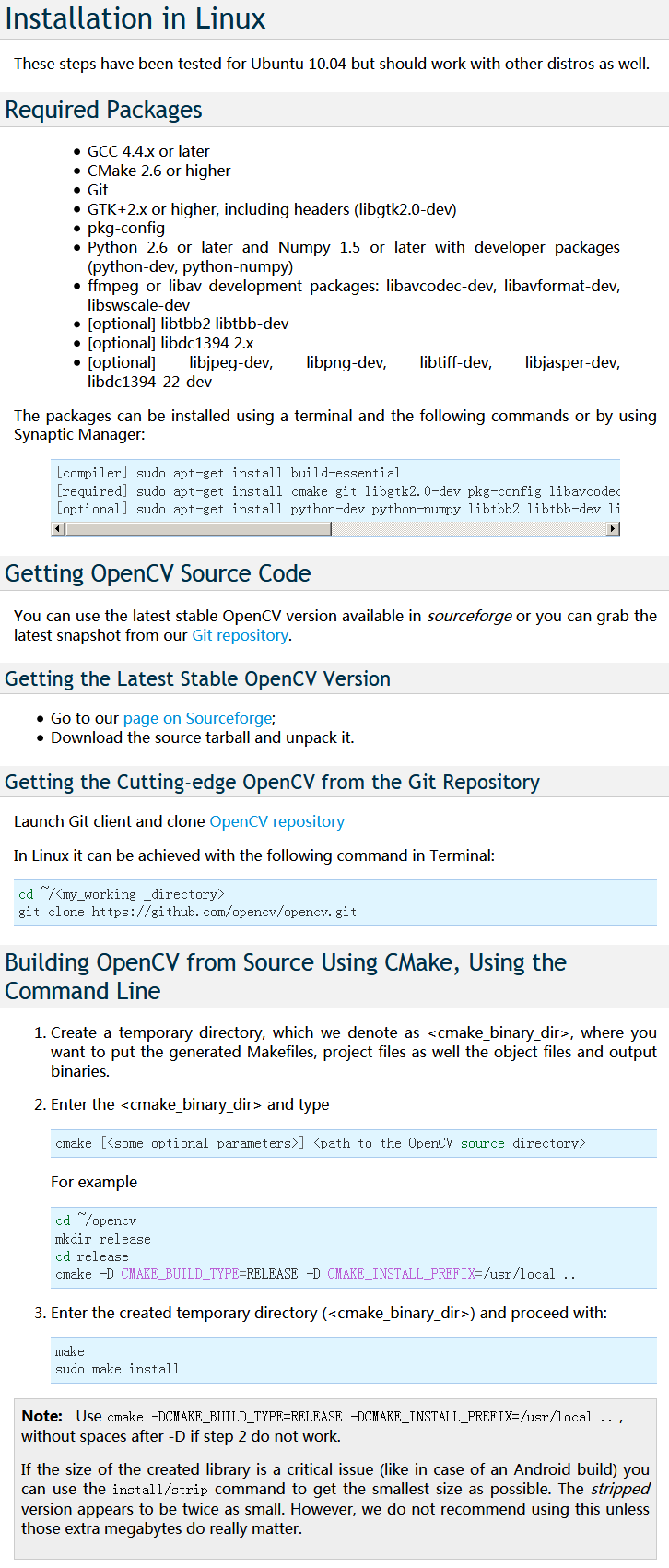Click the Installation in Linux heading
This screenshot has height=1568, width=669.
[x=135, y=18]
